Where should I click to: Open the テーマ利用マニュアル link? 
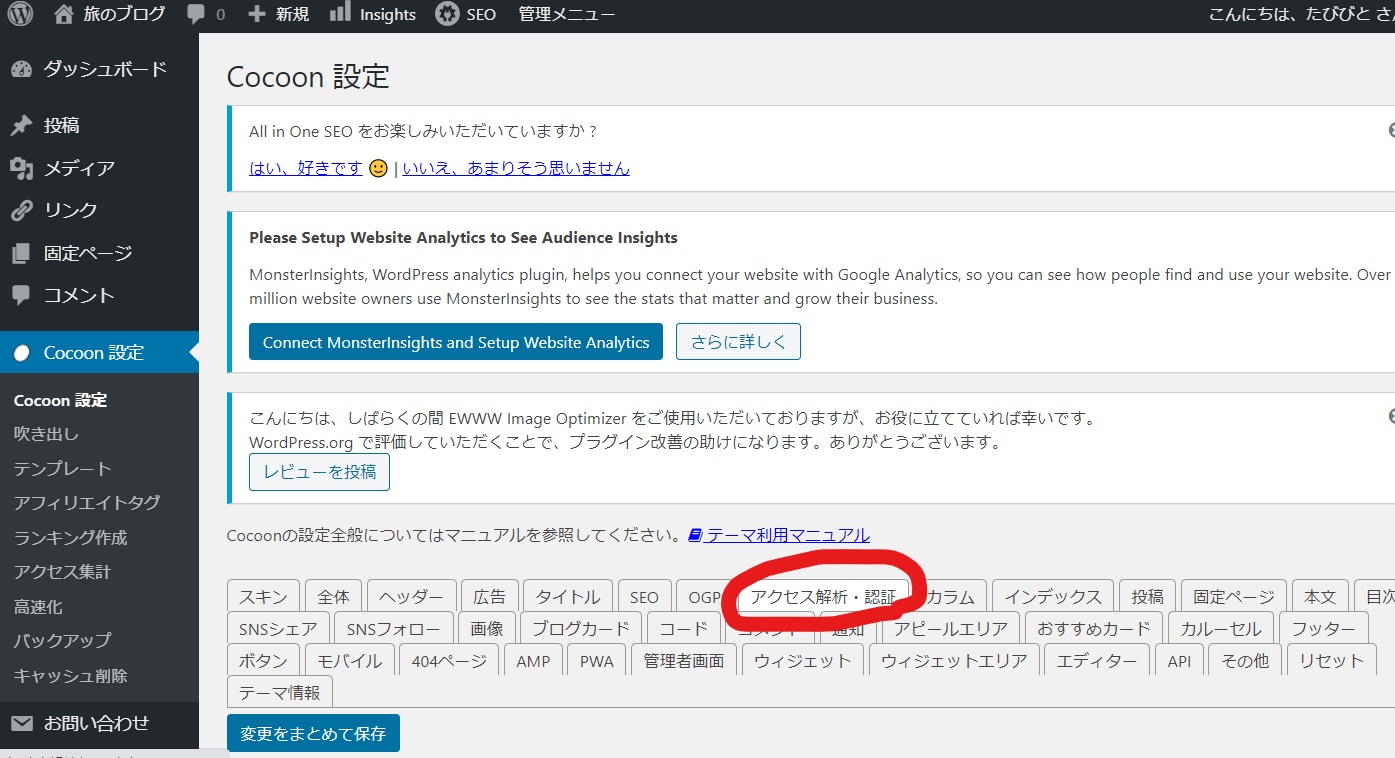788,535
